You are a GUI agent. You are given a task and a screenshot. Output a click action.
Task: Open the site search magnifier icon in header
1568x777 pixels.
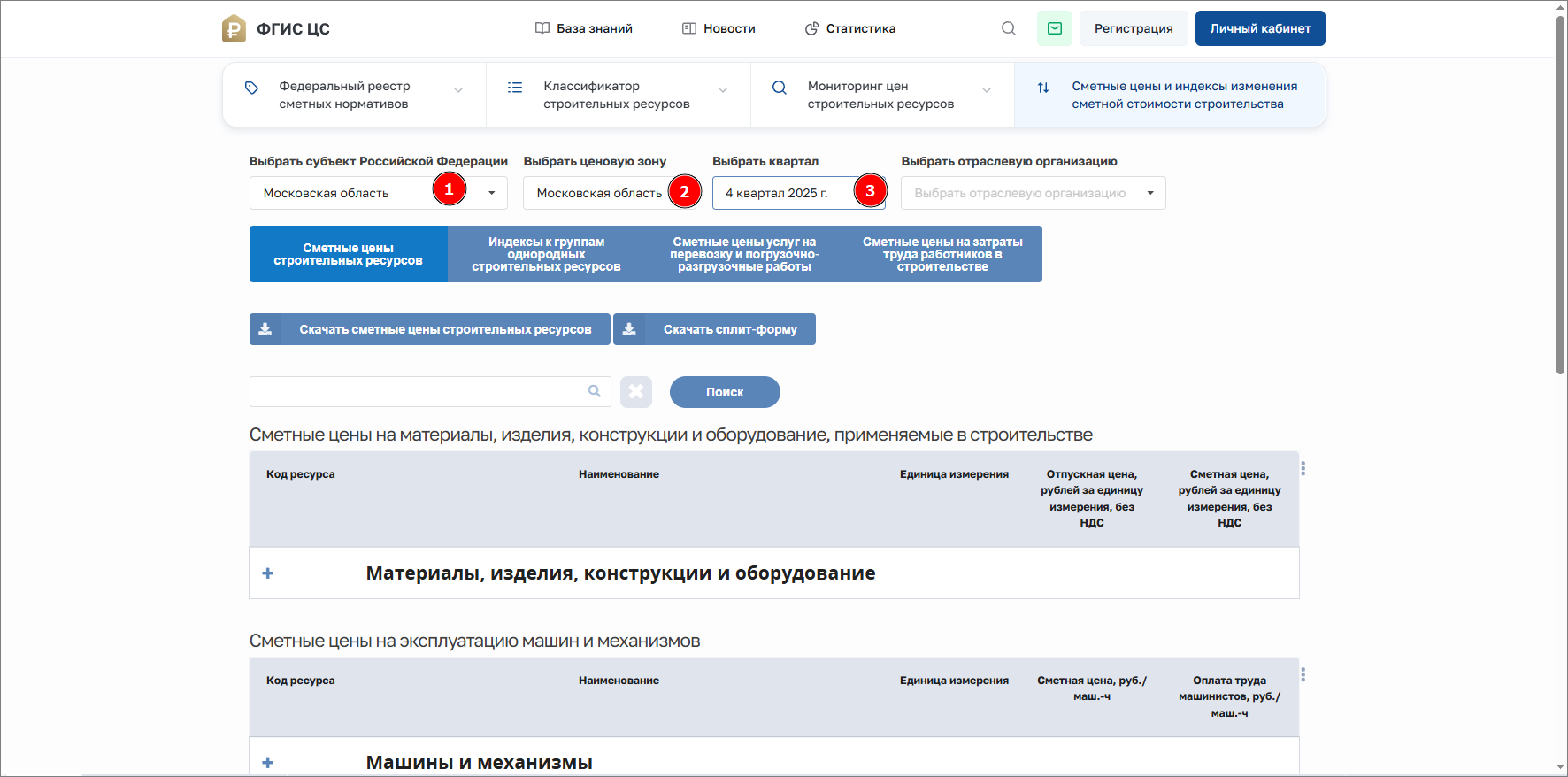point(1009,28)
